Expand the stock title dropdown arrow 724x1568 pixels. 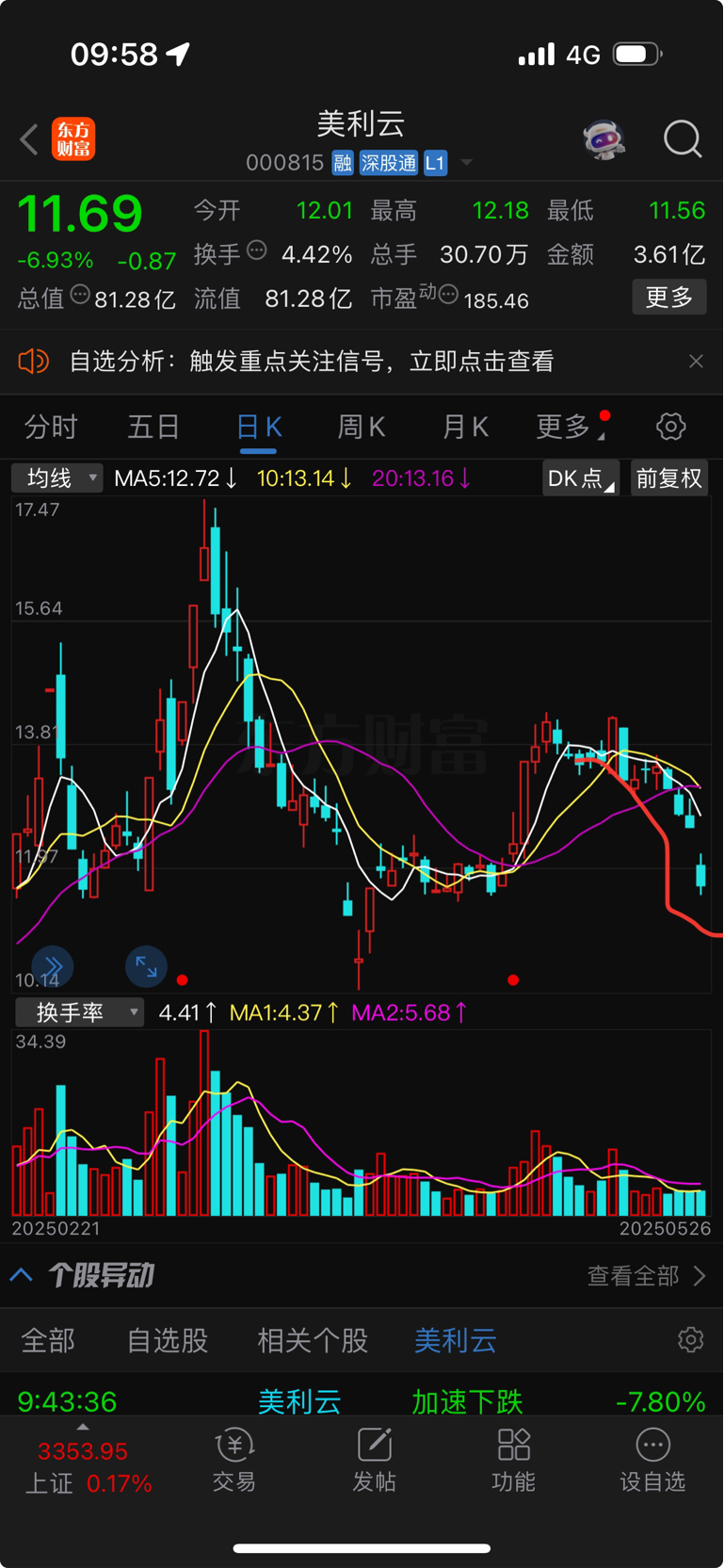(x=466, y=163)
